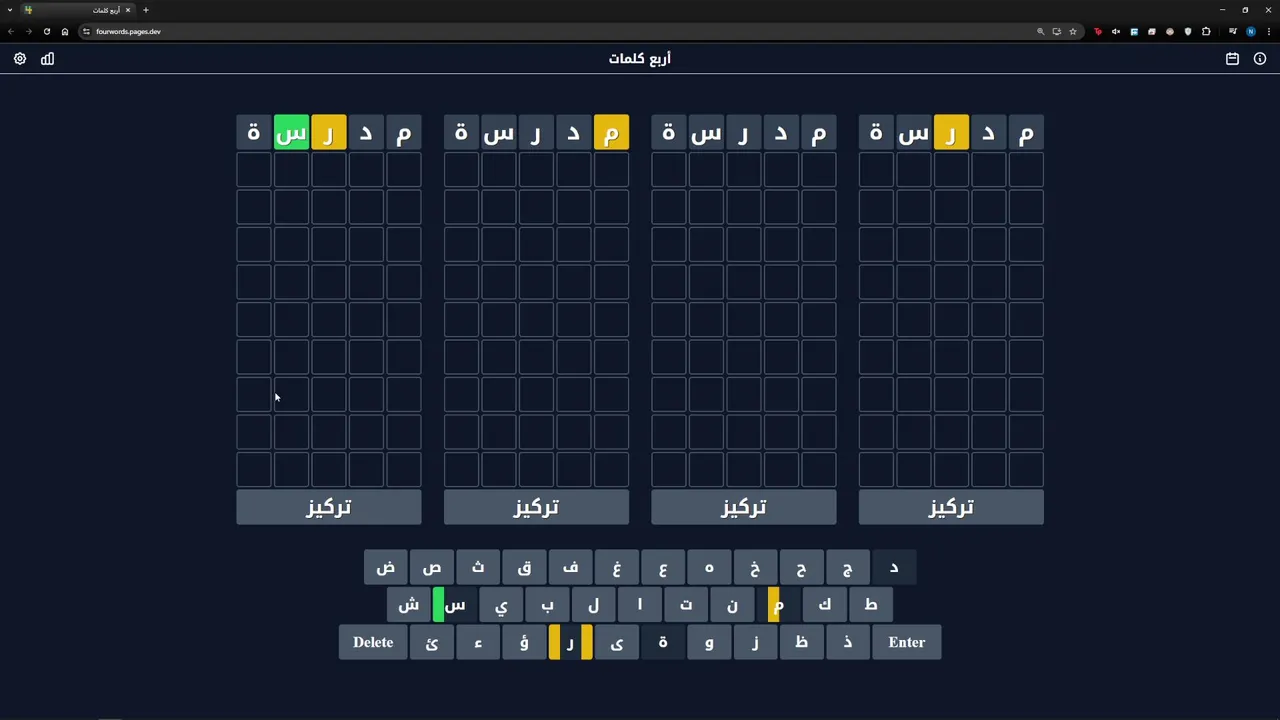Screen dimensions: 1280x720
Task: Show the game info icon
Action: (1260, 59)
